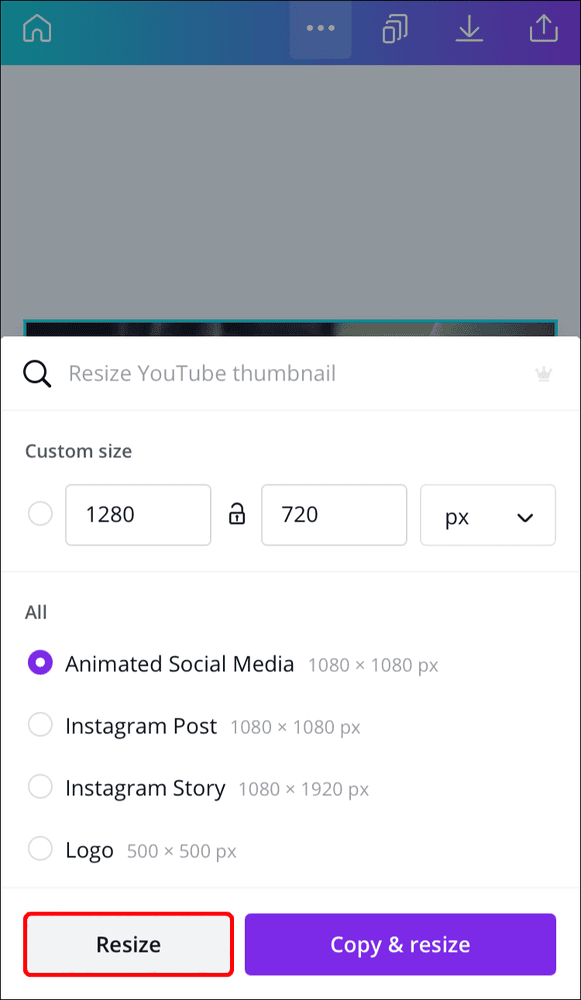This screenshot has width=581, height=1000.
Task: Click the width field showing 1280
Action: point(138,514)
